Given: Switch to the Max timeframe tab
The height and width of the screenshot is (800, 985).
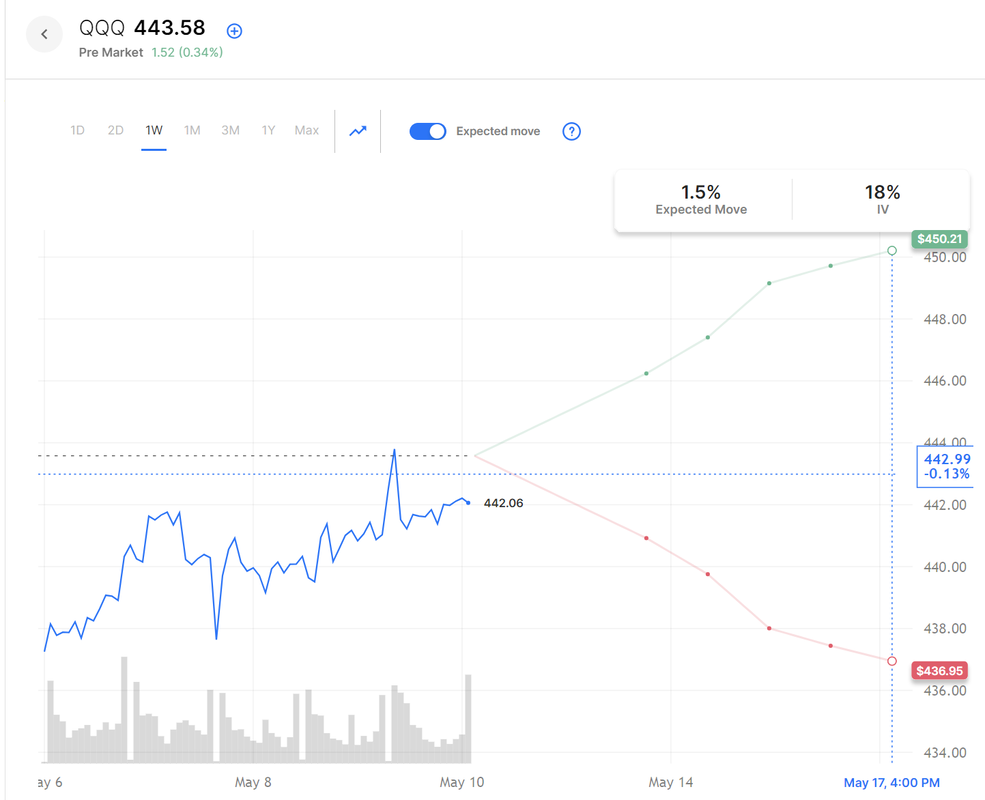Looking at the screenshot, I should tap(307, 131).
